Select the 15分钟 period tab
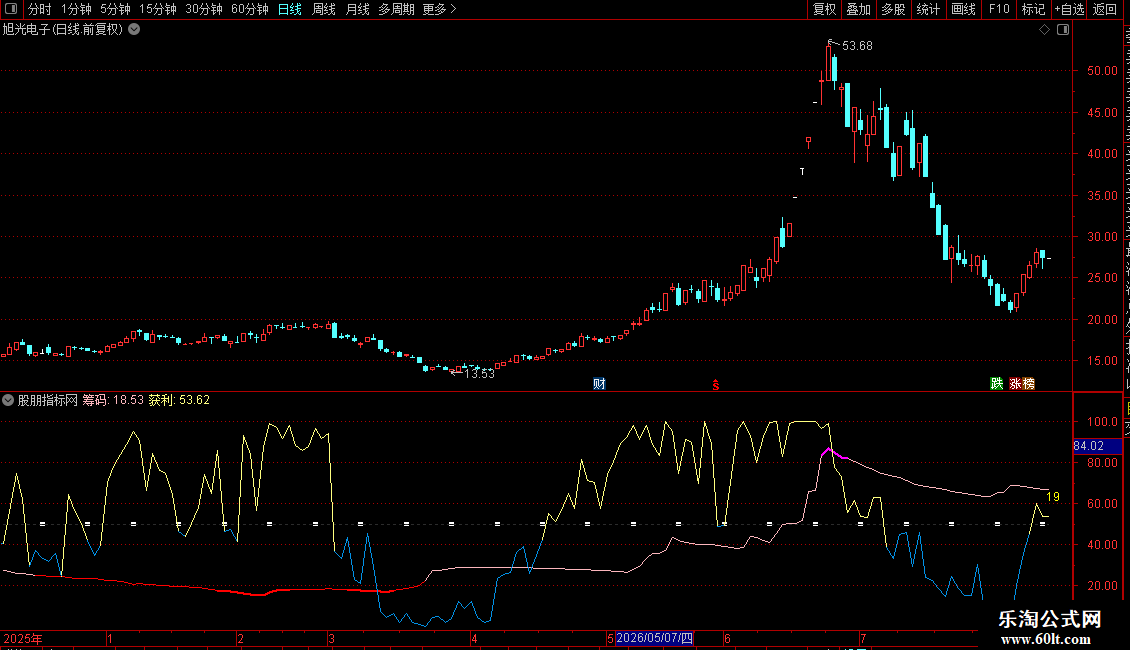Image resolution: width=1130 pixels, height=650 pixels. point(157,9)
